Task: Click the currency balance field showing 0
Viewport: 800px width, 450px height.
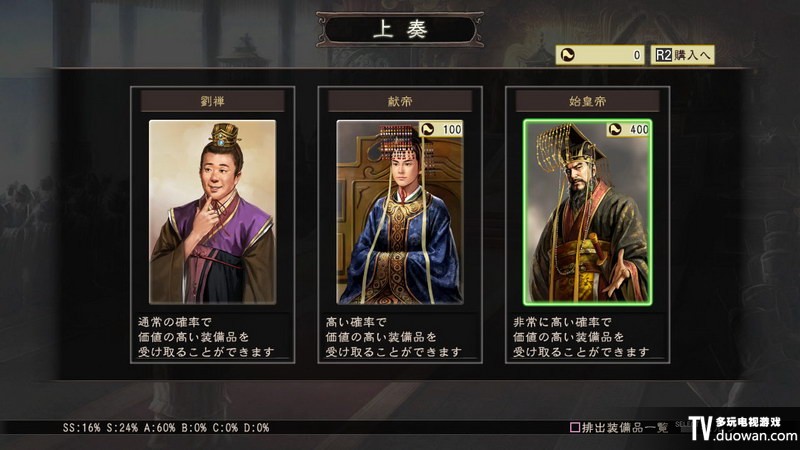Action: click(x=600, y=55)
